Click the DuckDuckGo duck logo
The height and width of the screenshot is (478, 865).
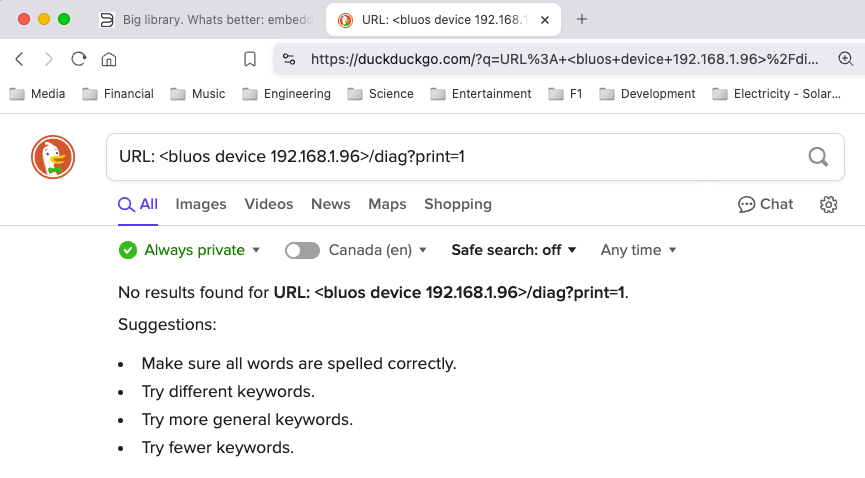tap(53, 157)
